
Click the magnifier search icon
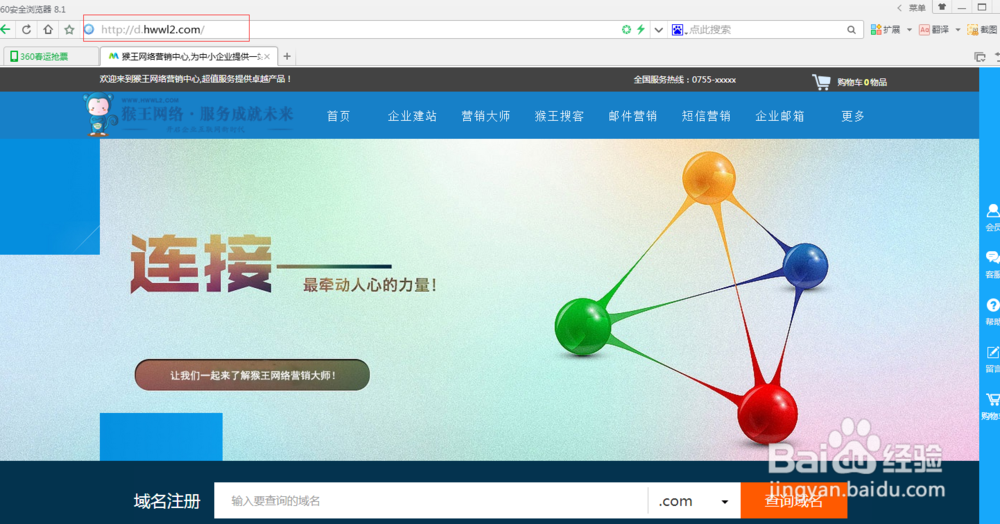pyautogui.click(x=851, y=29)
